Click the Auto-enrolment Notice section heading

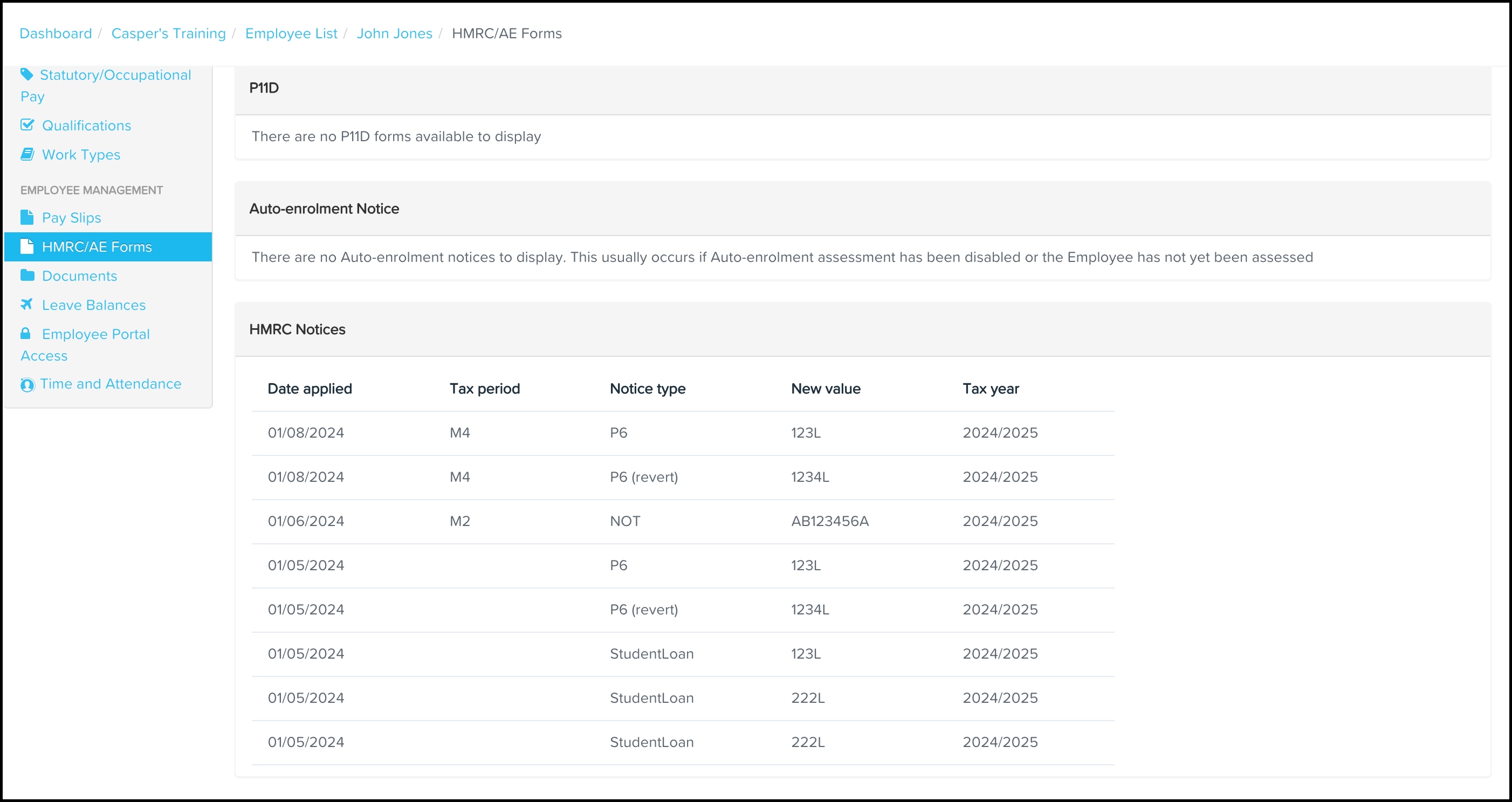point(324,209)
